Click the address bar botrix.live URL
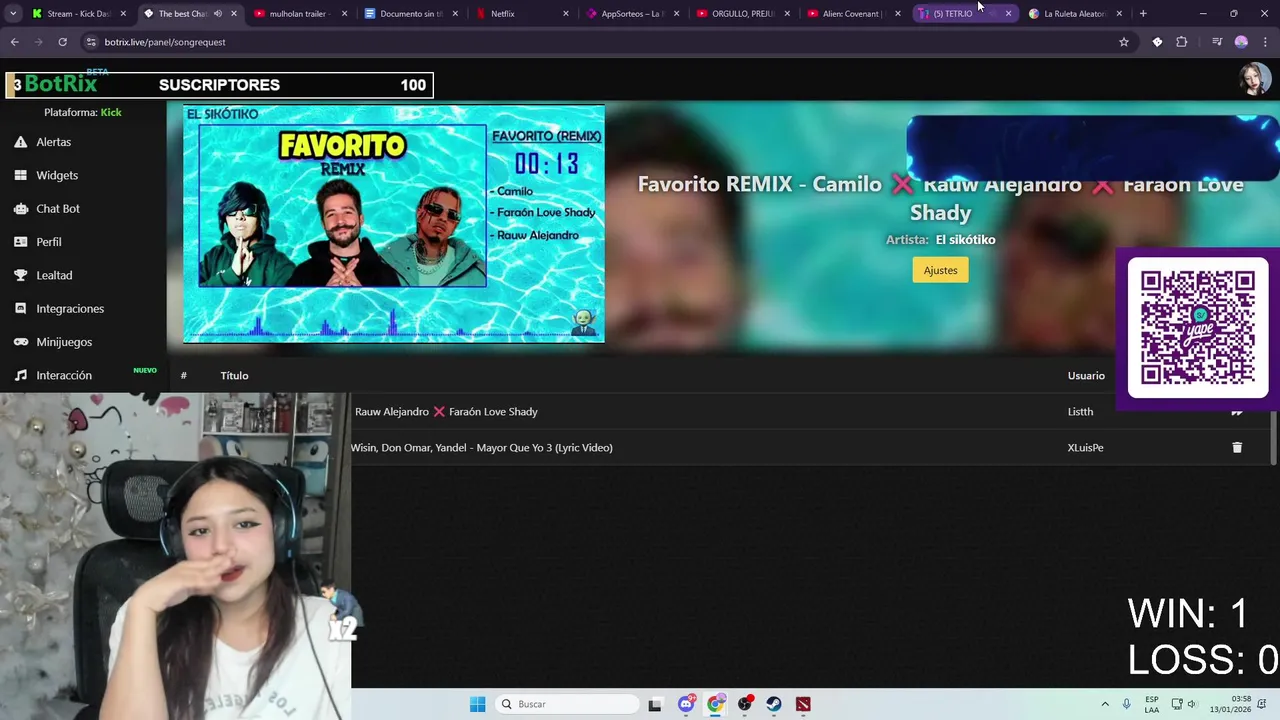The height and width of the screenshot is (720, 1280). click(165, 42)
